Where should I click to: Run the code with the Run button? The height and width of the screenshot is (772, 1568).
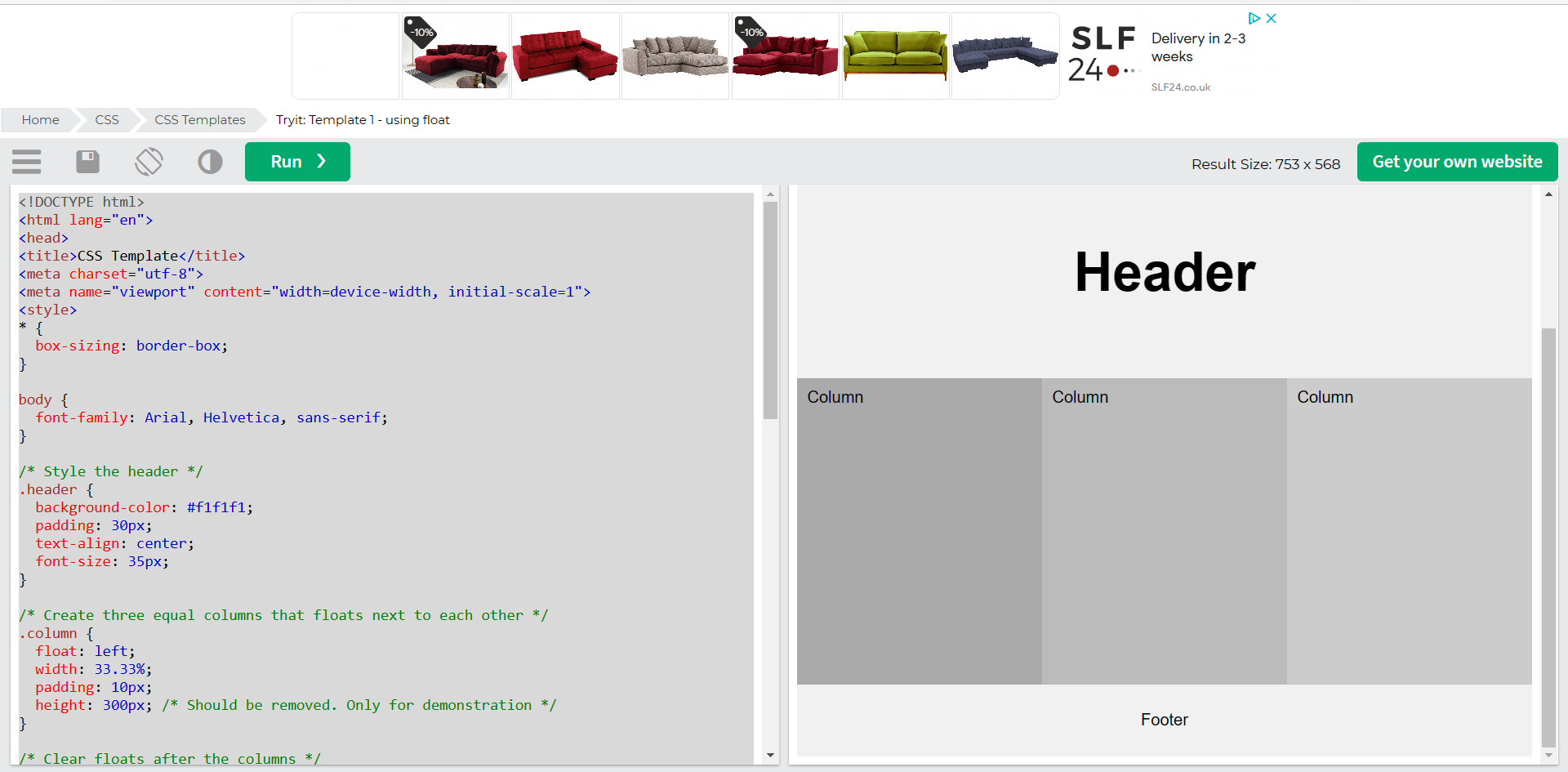pos(297,162)
